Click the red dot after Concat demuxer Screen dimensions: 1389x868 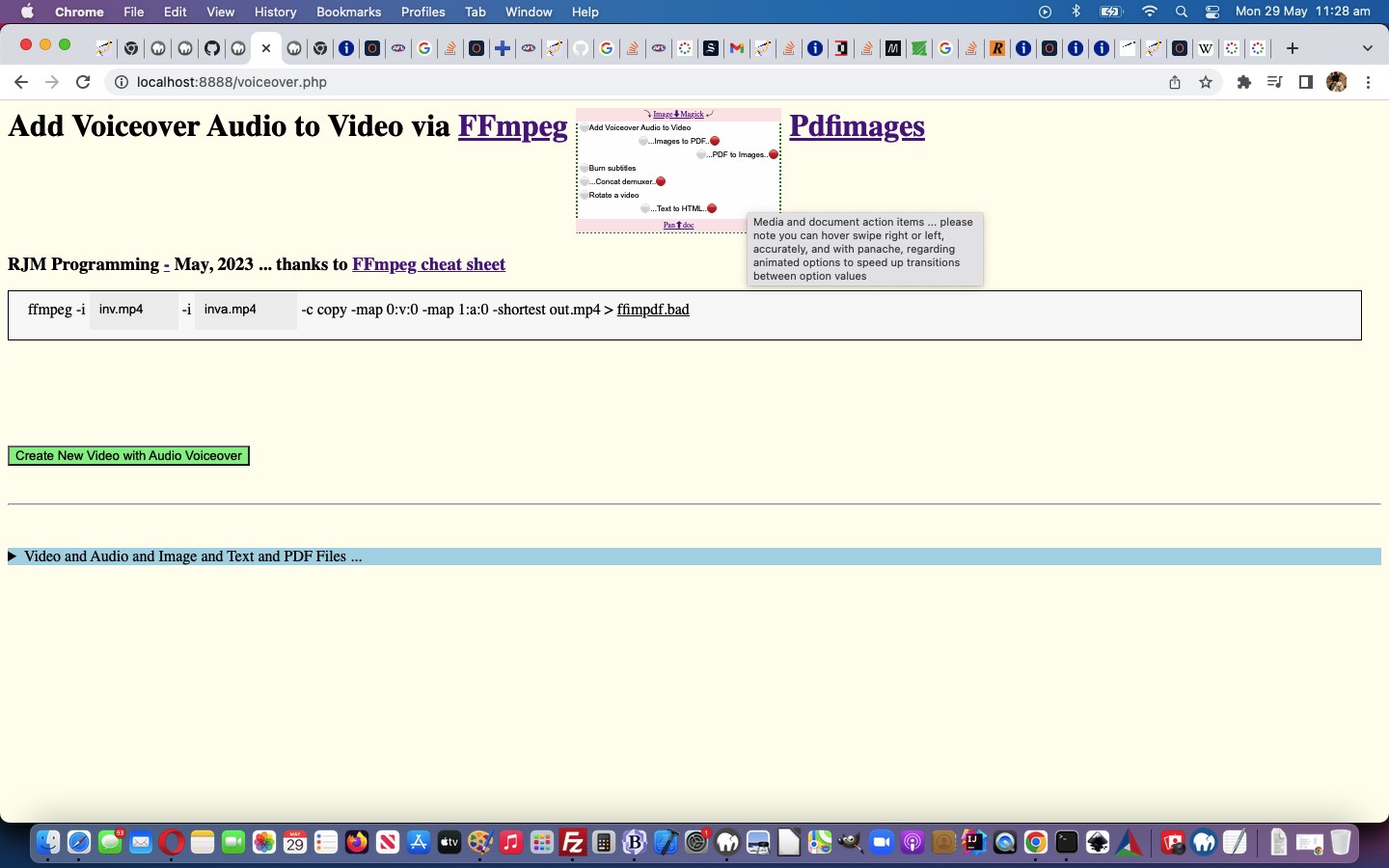click(661, 181)
